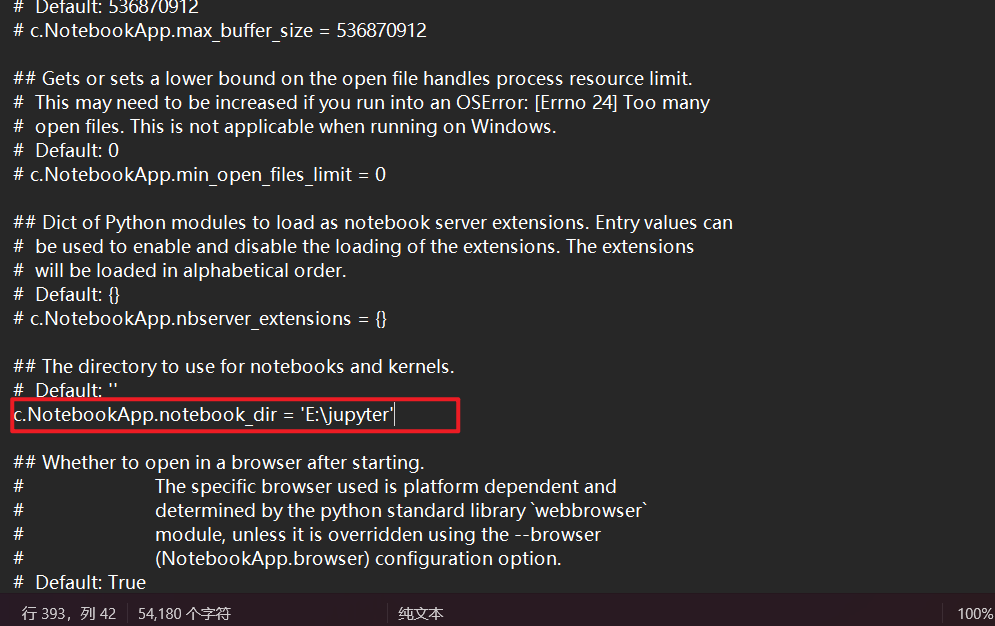The height and width of the screenshot is (626, 995).
Task: Click the 'OSError: [Errno 24]' comment line
Action: click(372, 103)
